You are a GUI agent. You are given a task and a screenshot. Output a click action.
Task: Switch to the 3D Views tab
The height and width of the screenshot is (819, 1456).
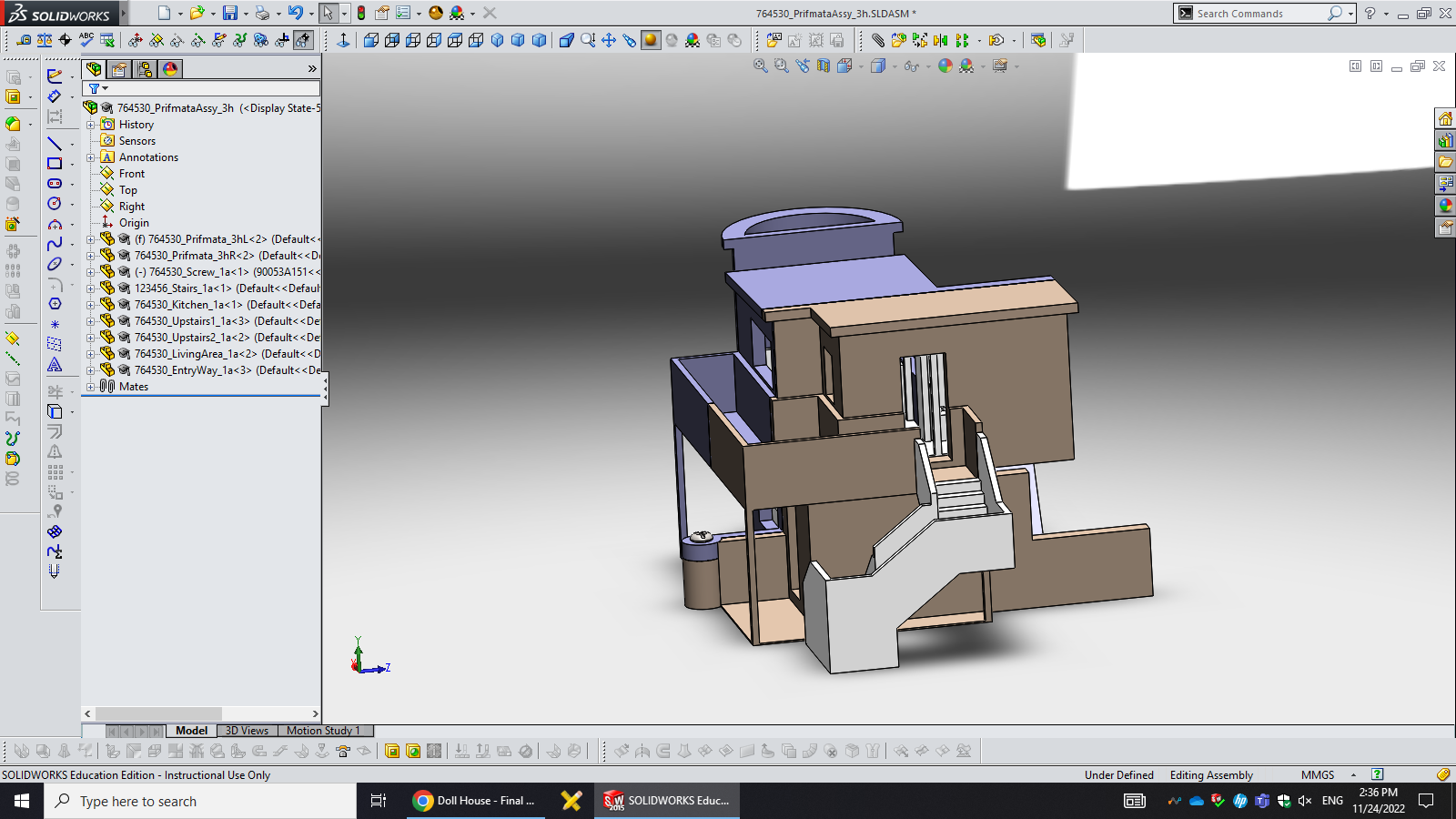(x=247, y=731)
